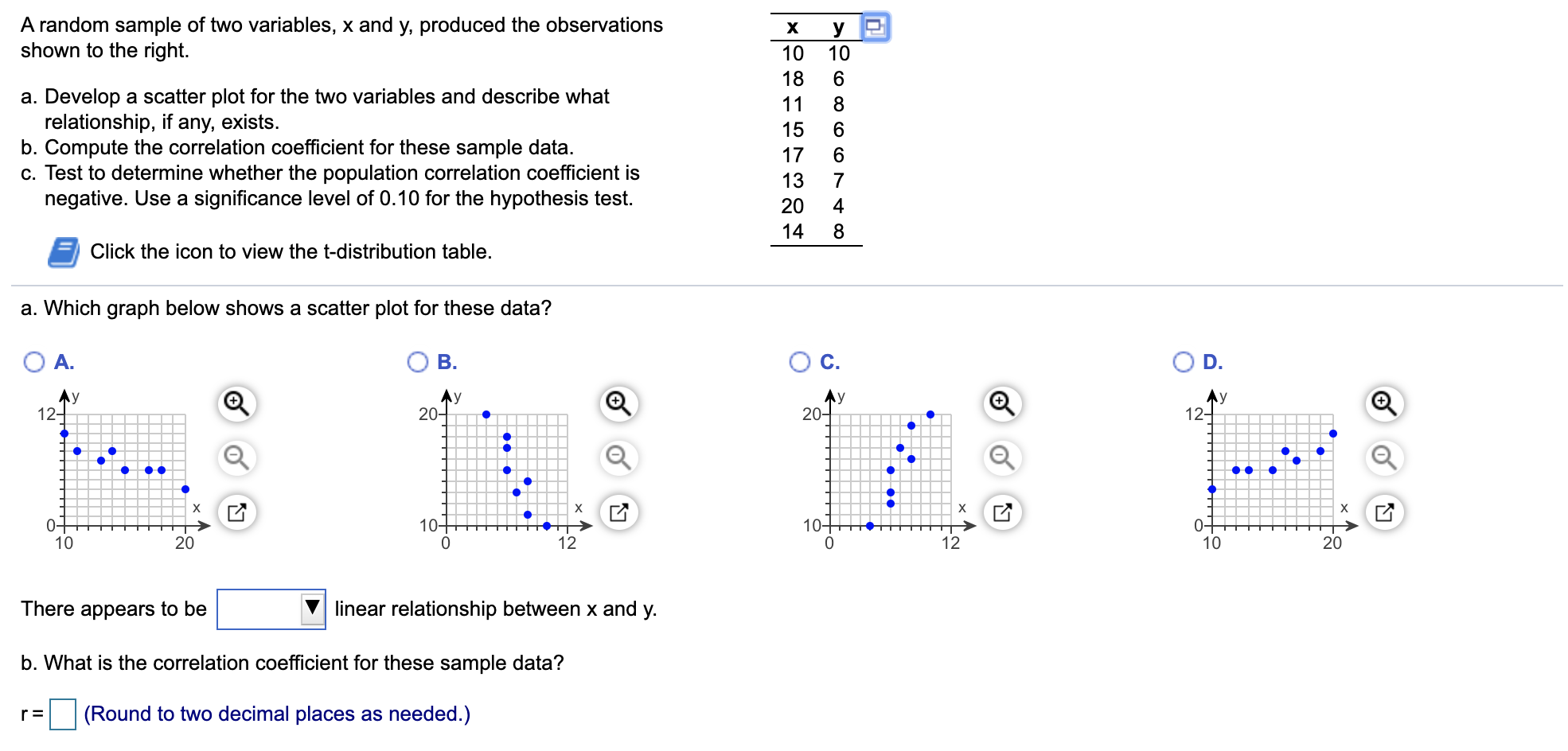Click the copy icon next to the data table
The height and width of the screenshot is (751, 1568).
876,25
